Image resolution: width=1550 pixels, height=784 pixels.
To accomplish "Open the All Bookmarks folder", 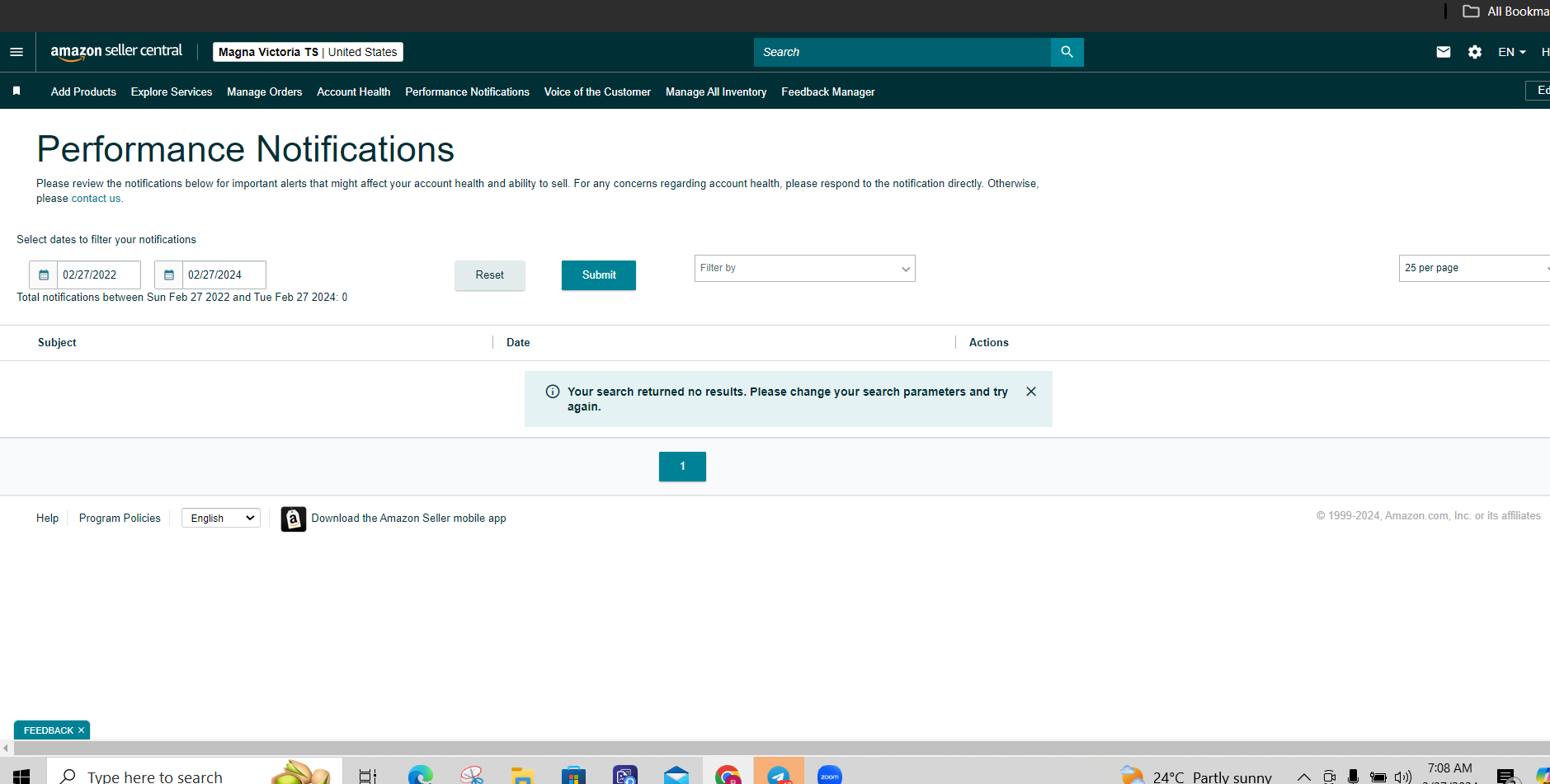I will coord(1505,12).
